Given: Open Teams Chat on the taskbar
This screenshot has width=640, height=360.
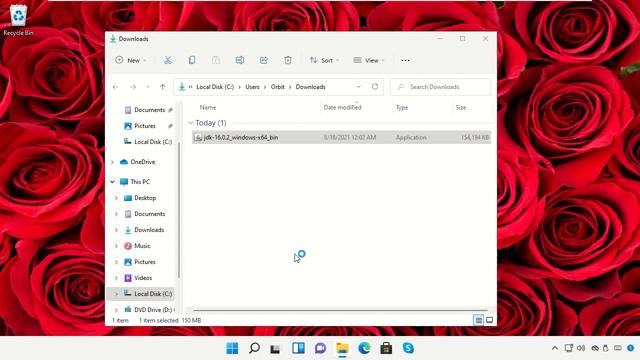Looking at the screenshot, I should (x=320, y=348).
